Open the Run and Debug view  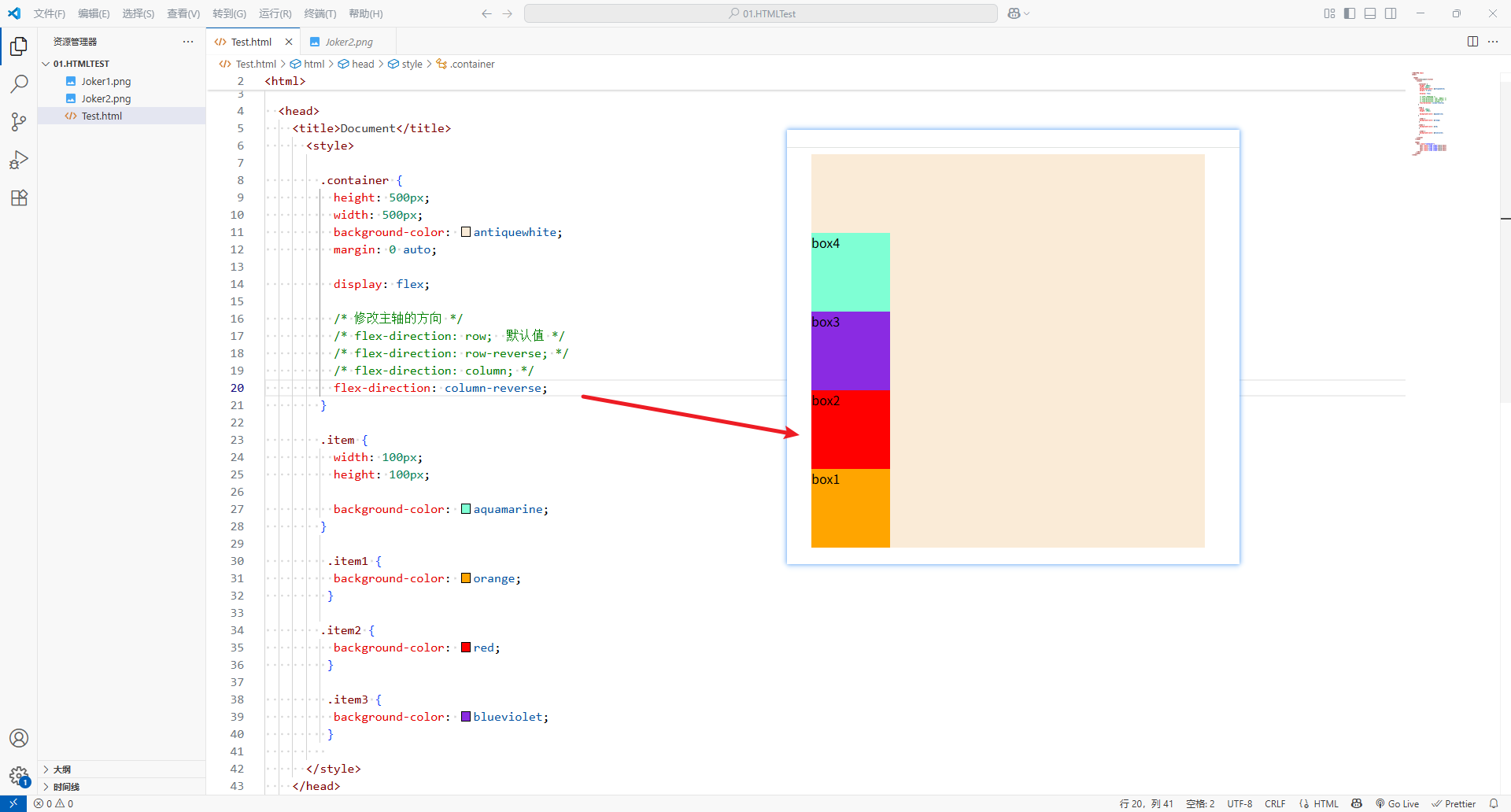point(19,160)
